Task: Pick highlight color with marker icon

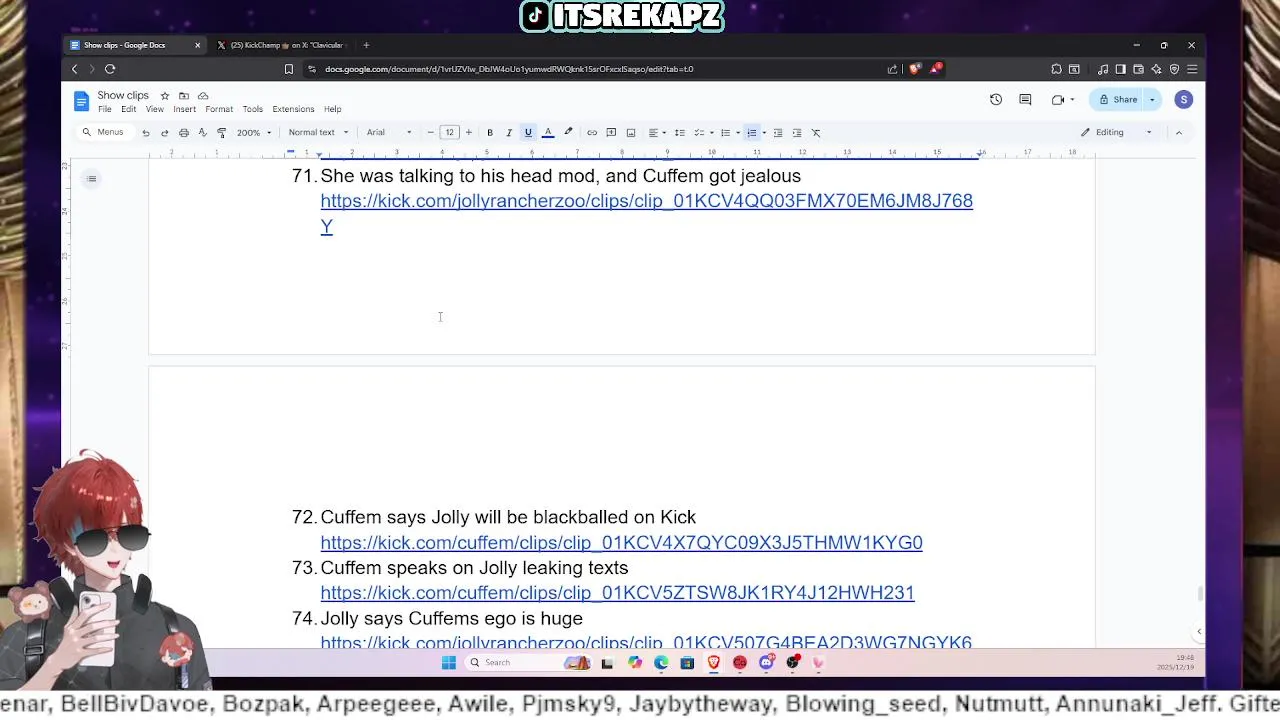Action: [568, 133]
